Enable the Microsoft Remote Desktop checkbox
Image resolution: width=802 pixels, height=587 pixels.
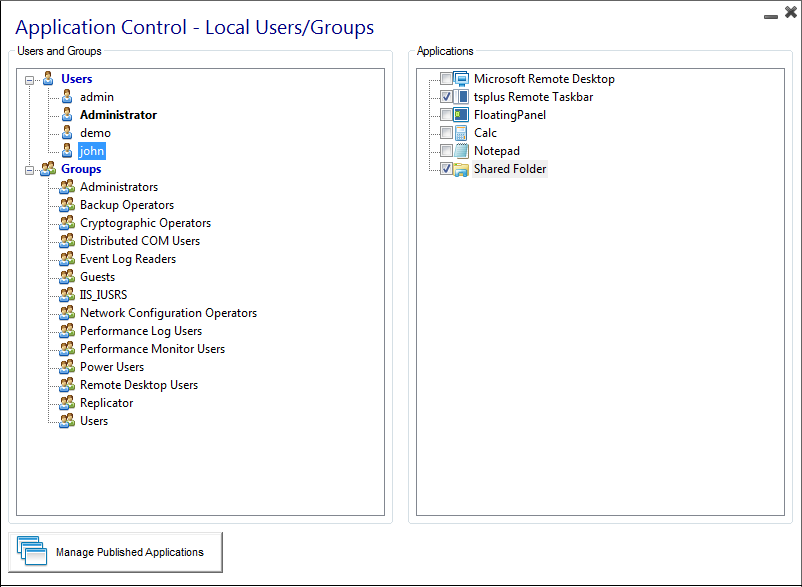(446, 79)
